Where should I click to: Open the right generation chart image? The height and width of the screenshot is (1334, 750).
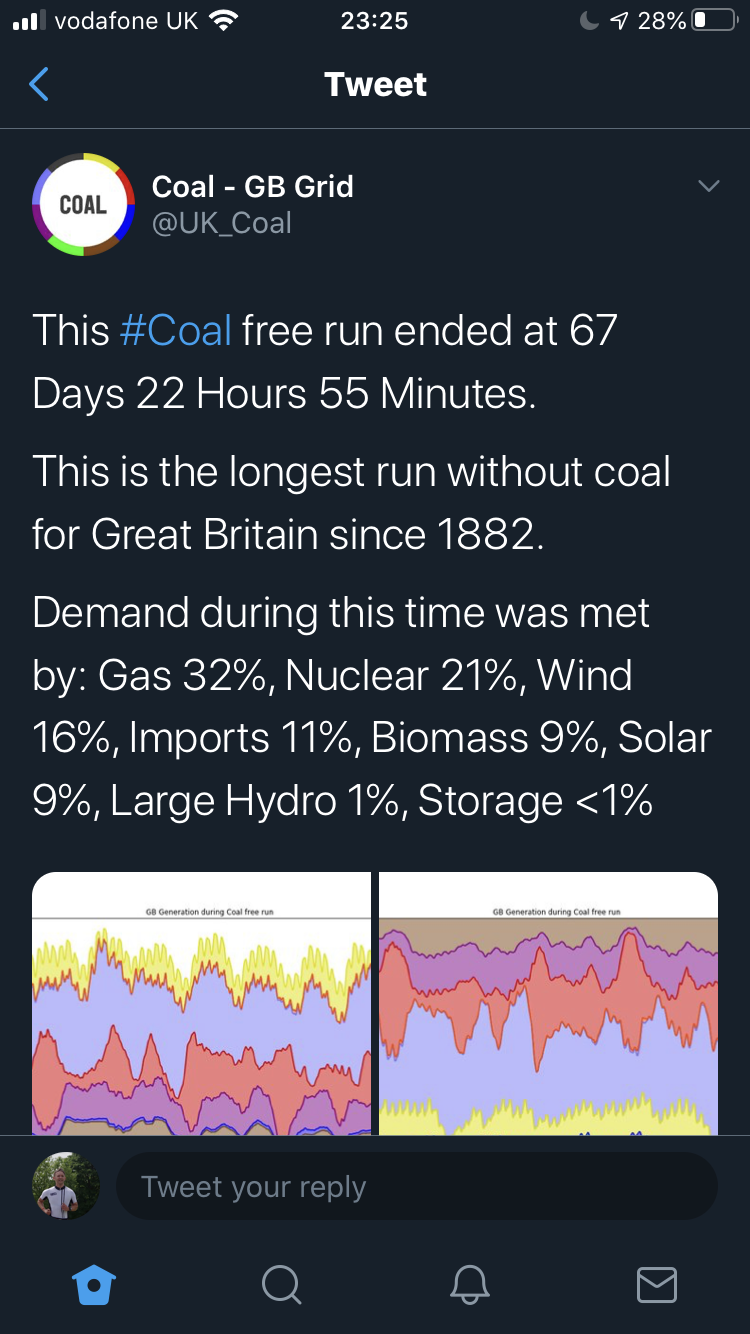[548, 1003]
